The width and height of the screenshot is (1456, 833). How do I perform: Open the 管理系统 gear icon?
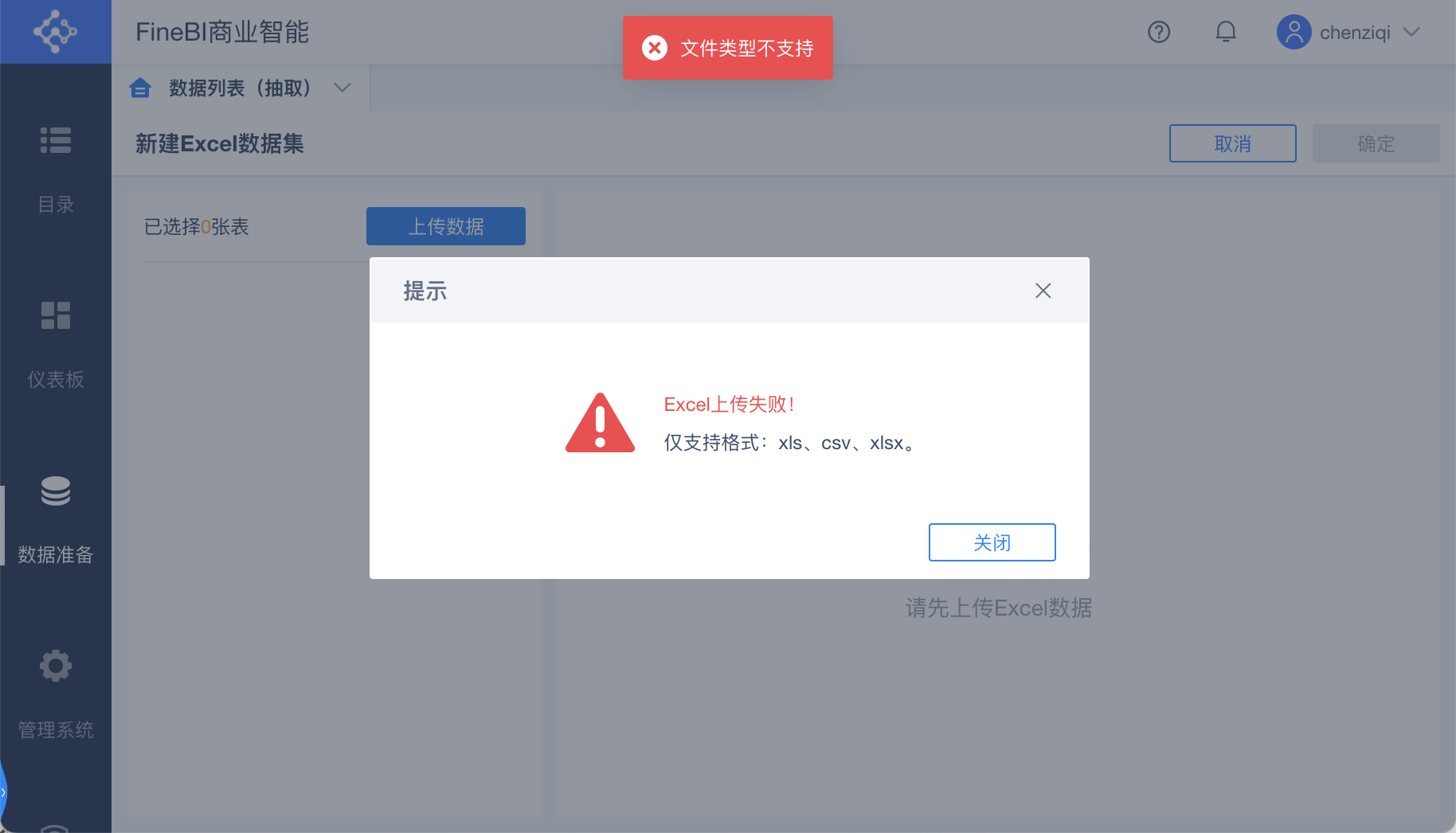pyautogui.click(x=56, y=666)
